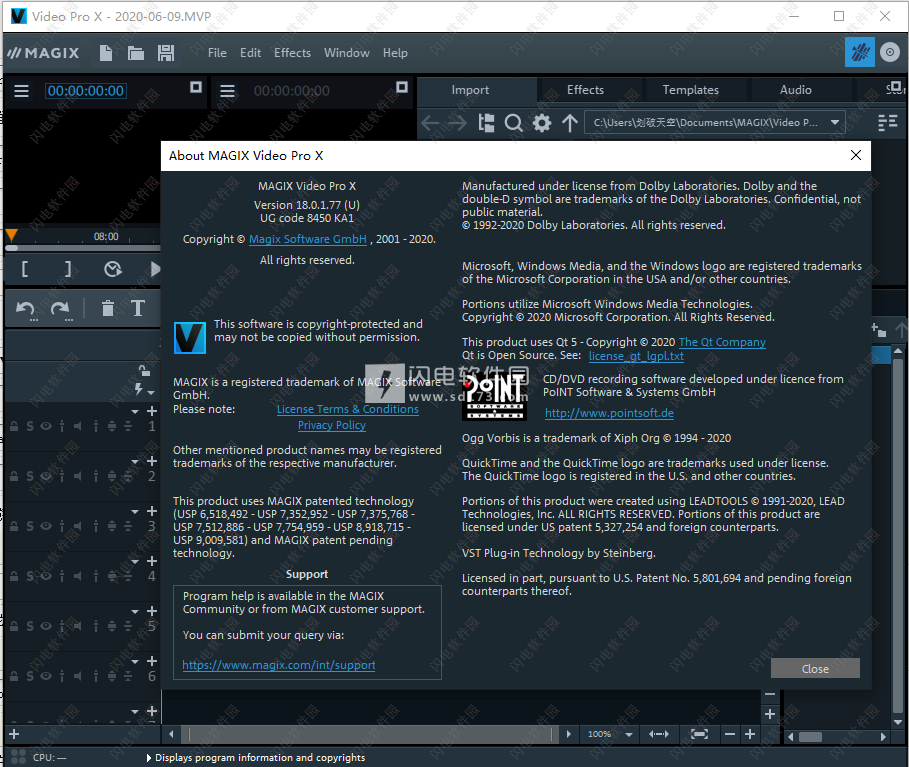Image resolution: width=909 pixels, height=767 pixels.
Task: Solo track 5 with the S button
Action: point(30,627)
